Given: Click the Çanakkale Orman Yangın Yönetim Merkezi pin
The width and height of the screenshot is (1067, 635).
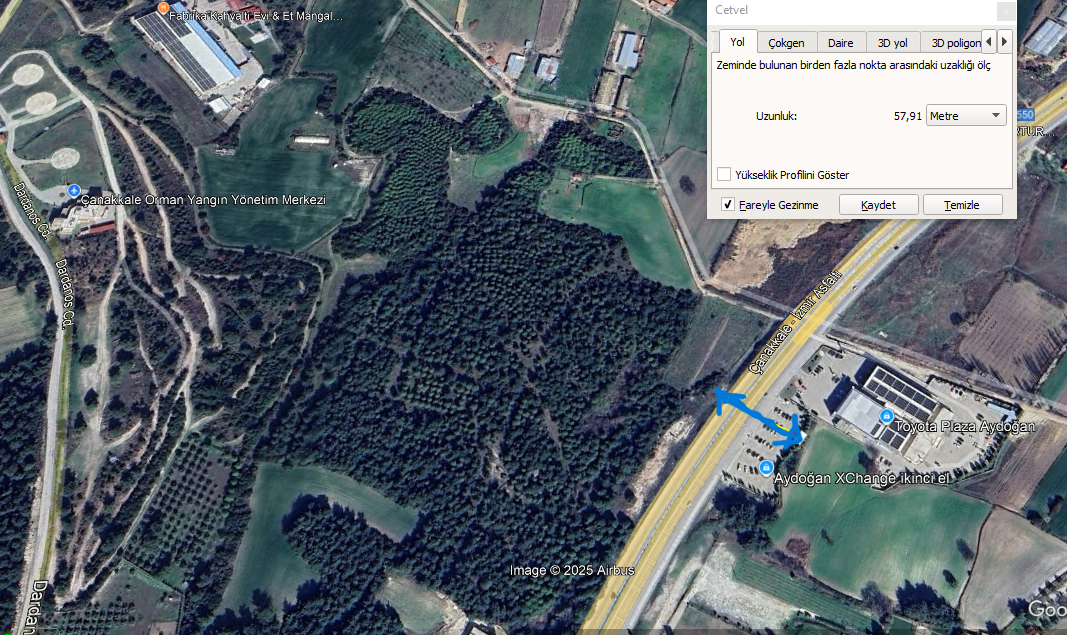Looking at the screenshot, I should click(74, 191).
